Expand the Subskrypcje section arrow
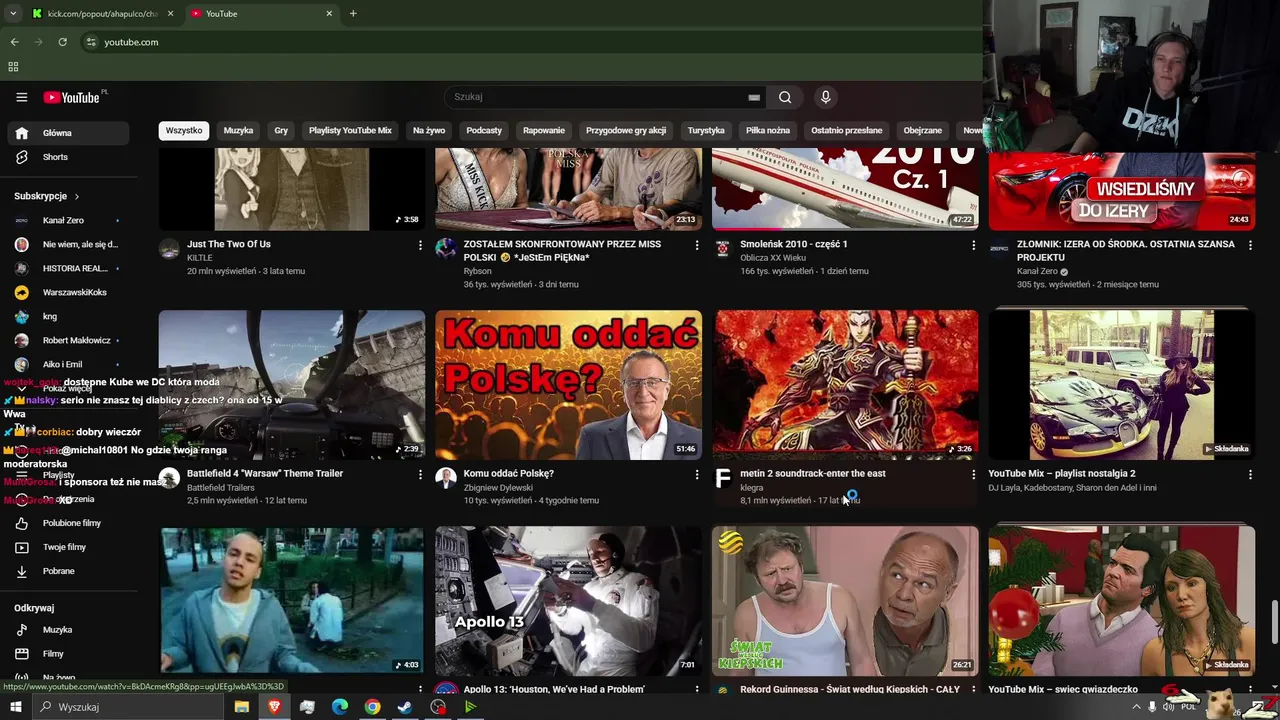 (76, 196)
